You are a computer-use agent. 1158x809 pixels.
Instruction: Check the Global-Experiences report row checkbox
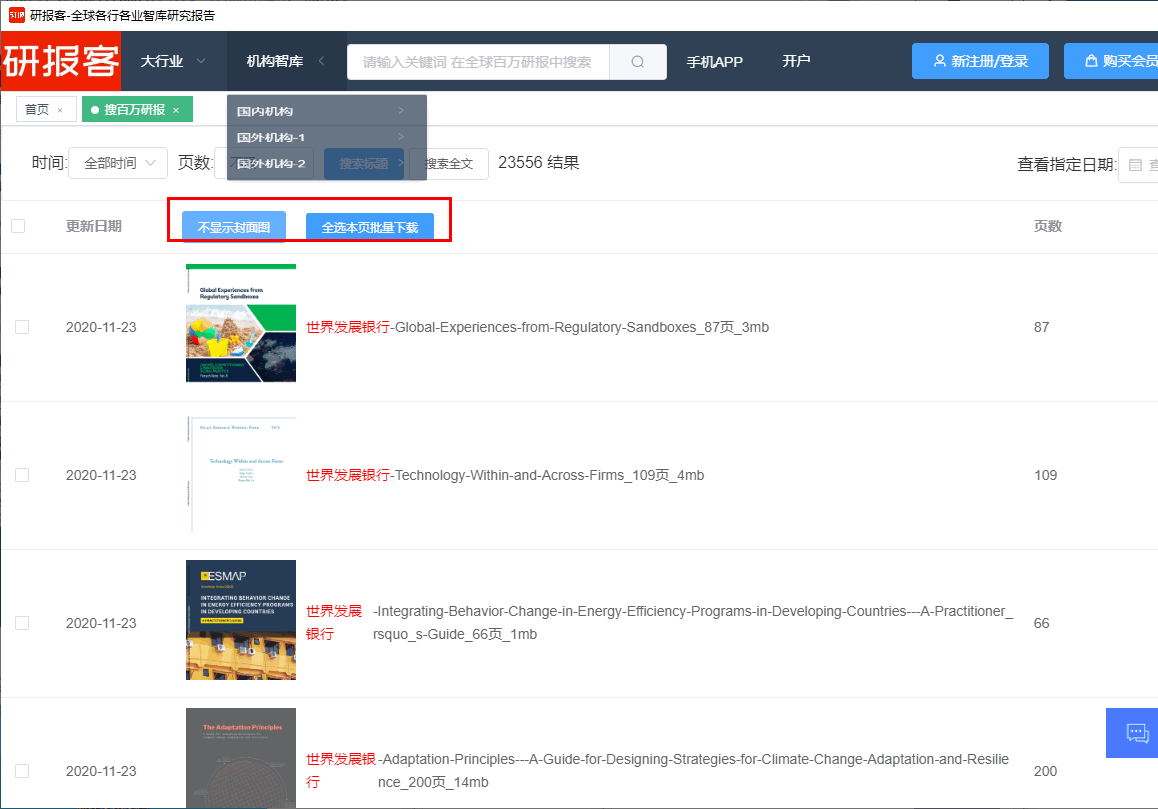[22, 327]
